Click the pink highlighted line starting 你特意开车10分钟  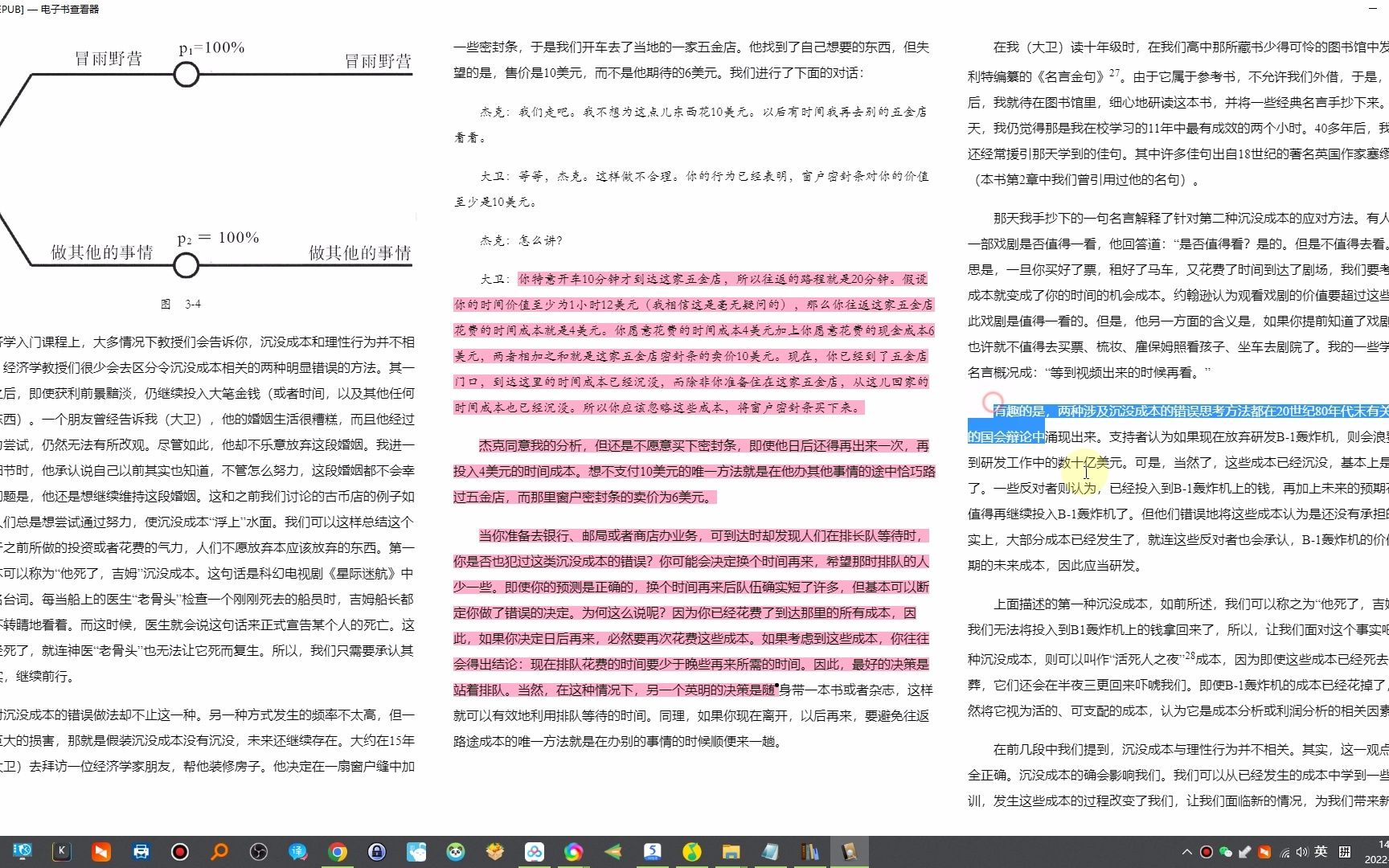coord(722,279)
